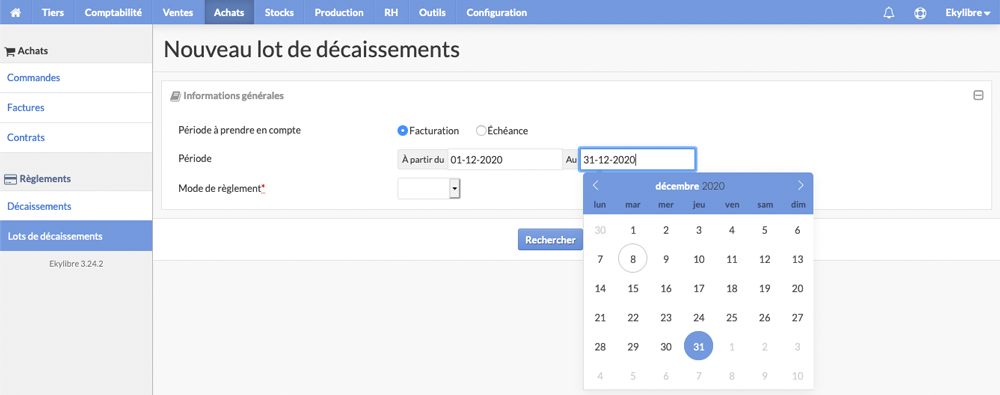Click the end date field 31-12-2020
This screenshot has width=1000, height=395.
point(637,160)
